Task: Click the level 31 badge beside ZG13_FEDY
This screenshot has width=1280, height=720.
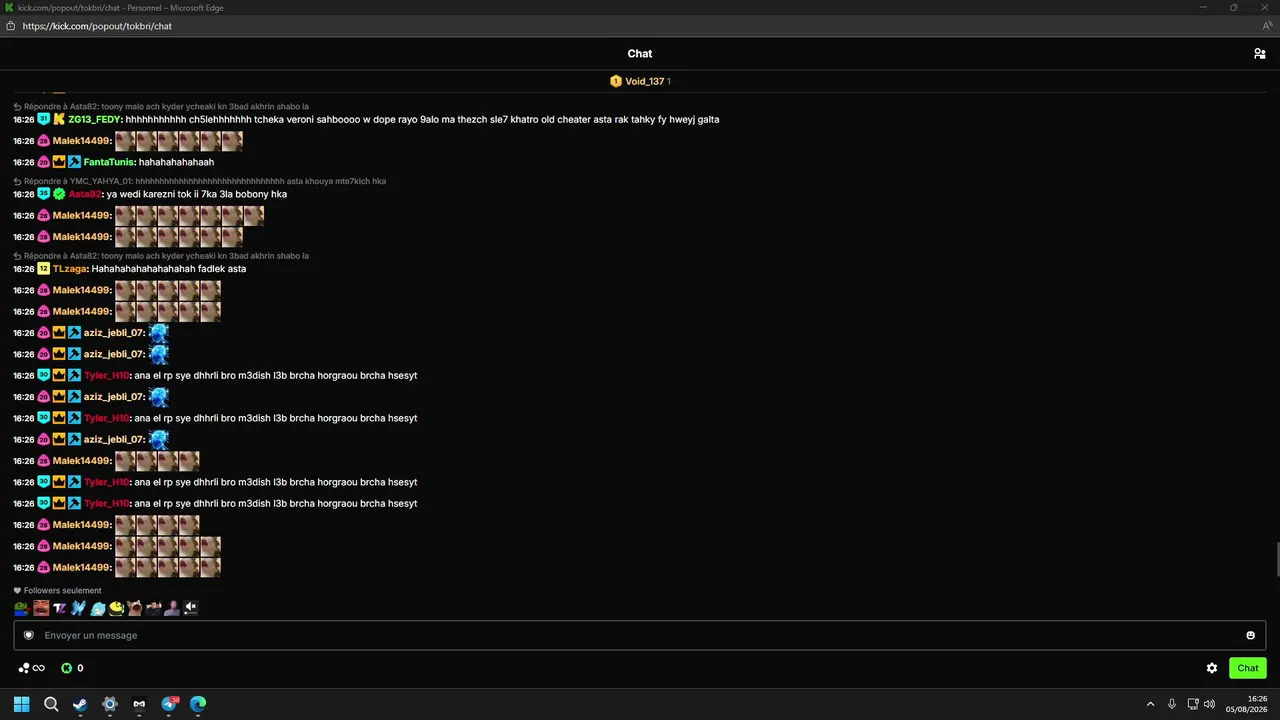Action: (x=44, y=120)
